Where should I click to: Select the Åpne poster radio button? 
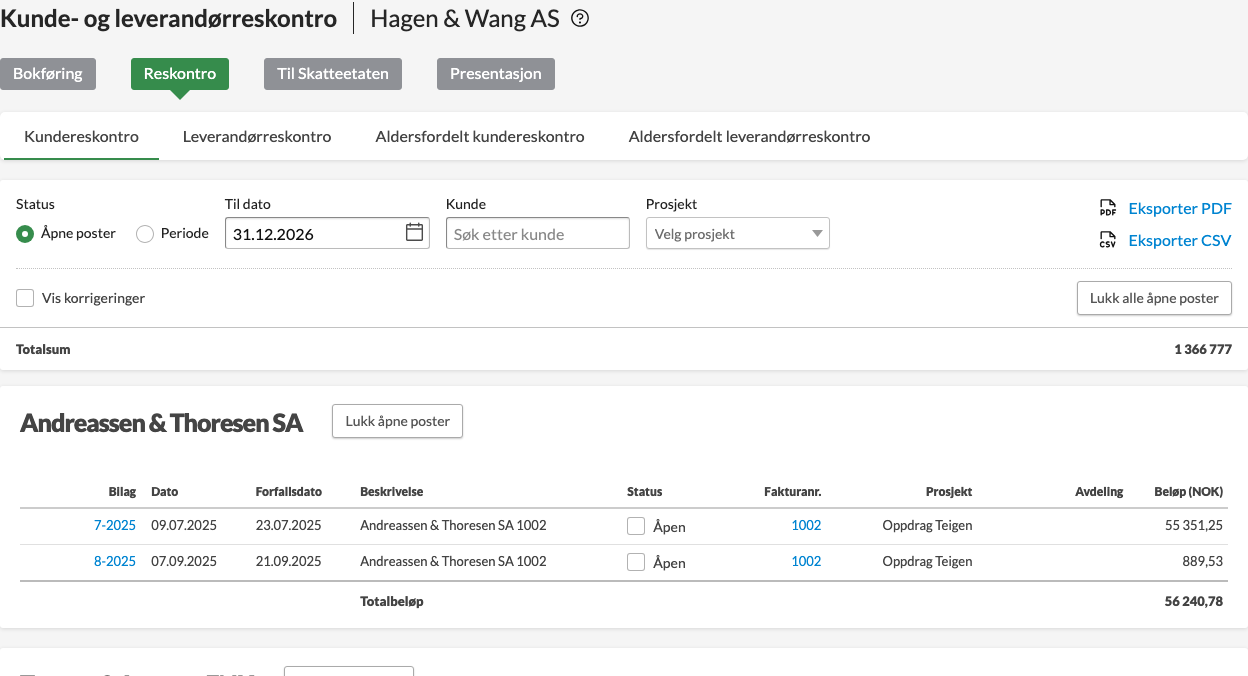click(25, 234)
